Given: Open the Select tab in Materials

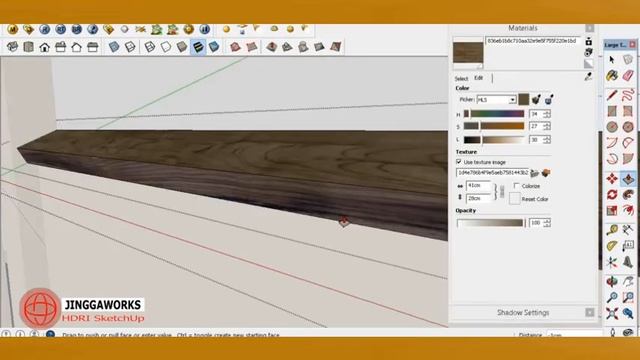Looking at the screenshot, I should click(x=461, y=78).
